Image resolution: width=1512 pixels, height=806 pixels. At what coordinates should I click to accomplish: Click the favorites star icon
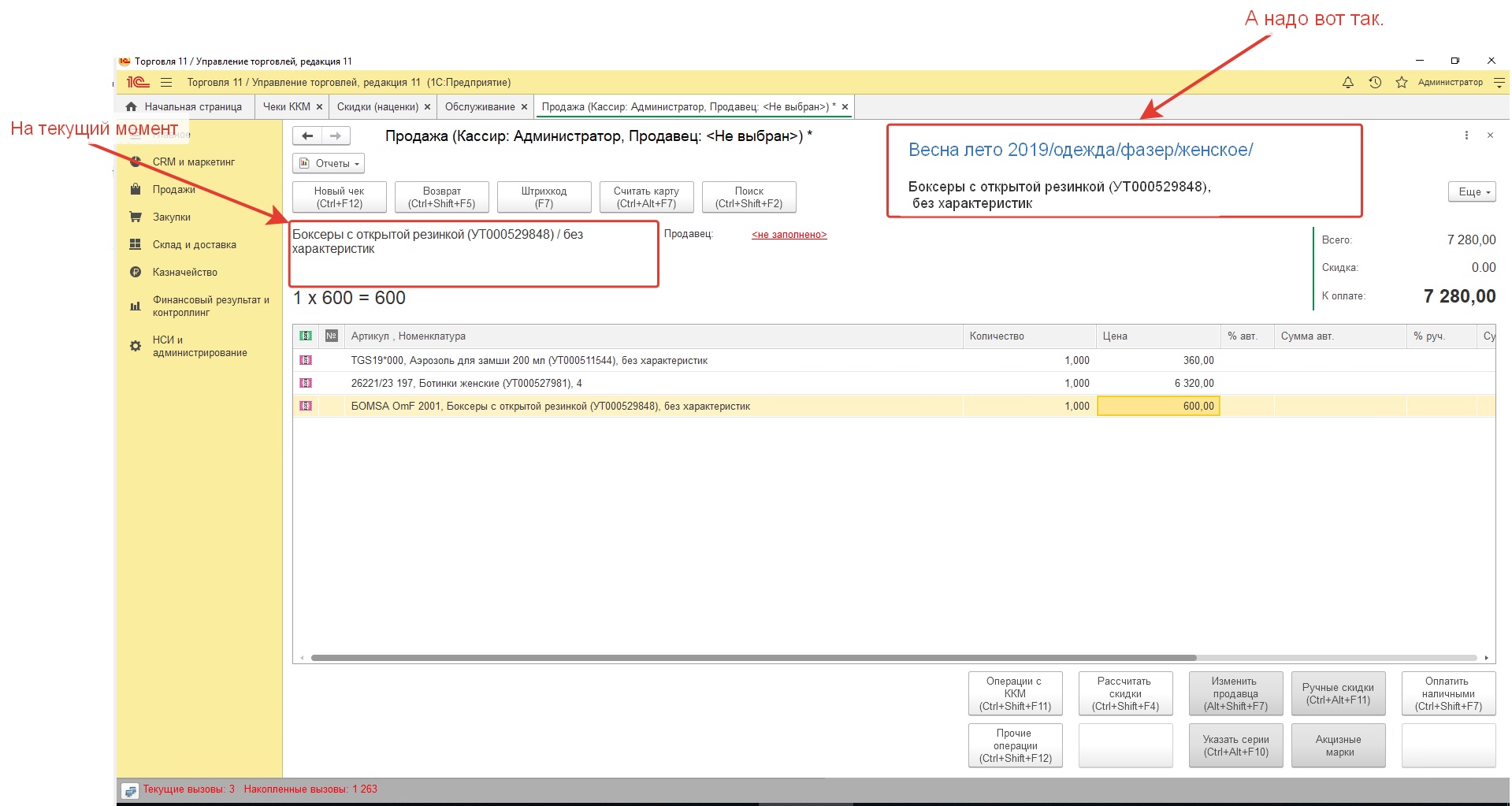1401,83
